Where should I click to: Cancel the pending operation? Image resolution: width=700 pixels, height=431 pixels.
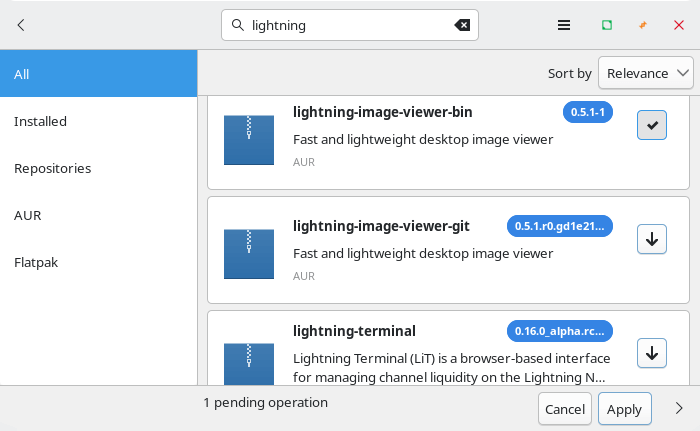click(x=564, y=409)
